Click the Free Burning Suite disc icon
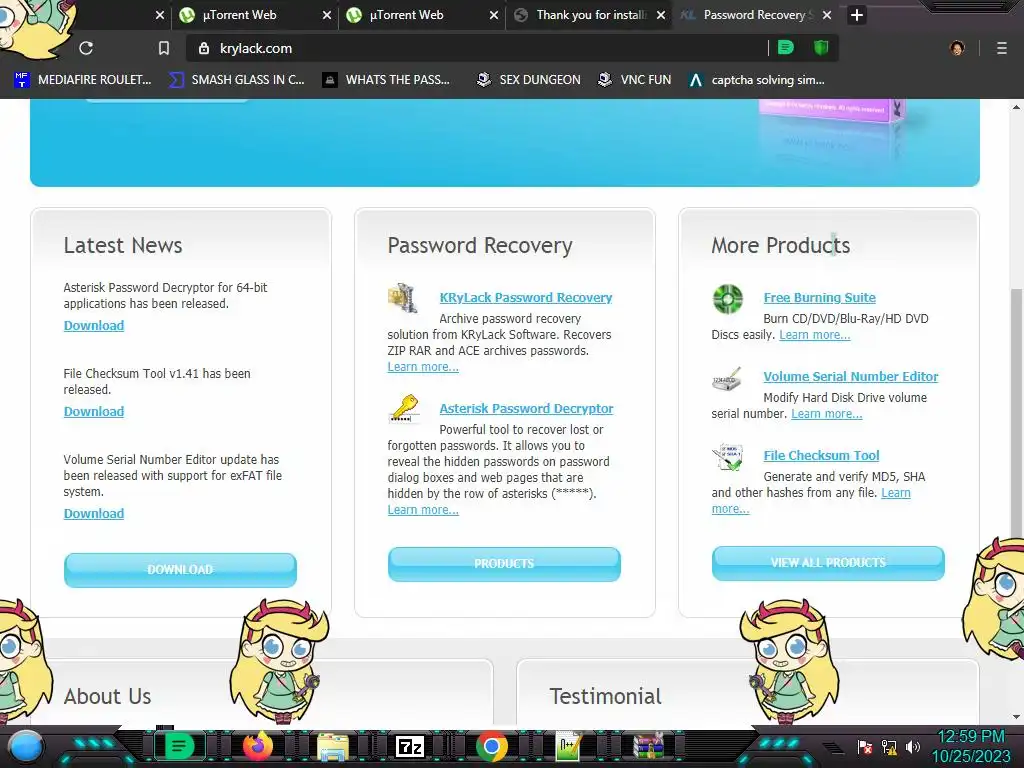Image resolution: width=1024 pixels, height=768 pixels. (728, 298)
